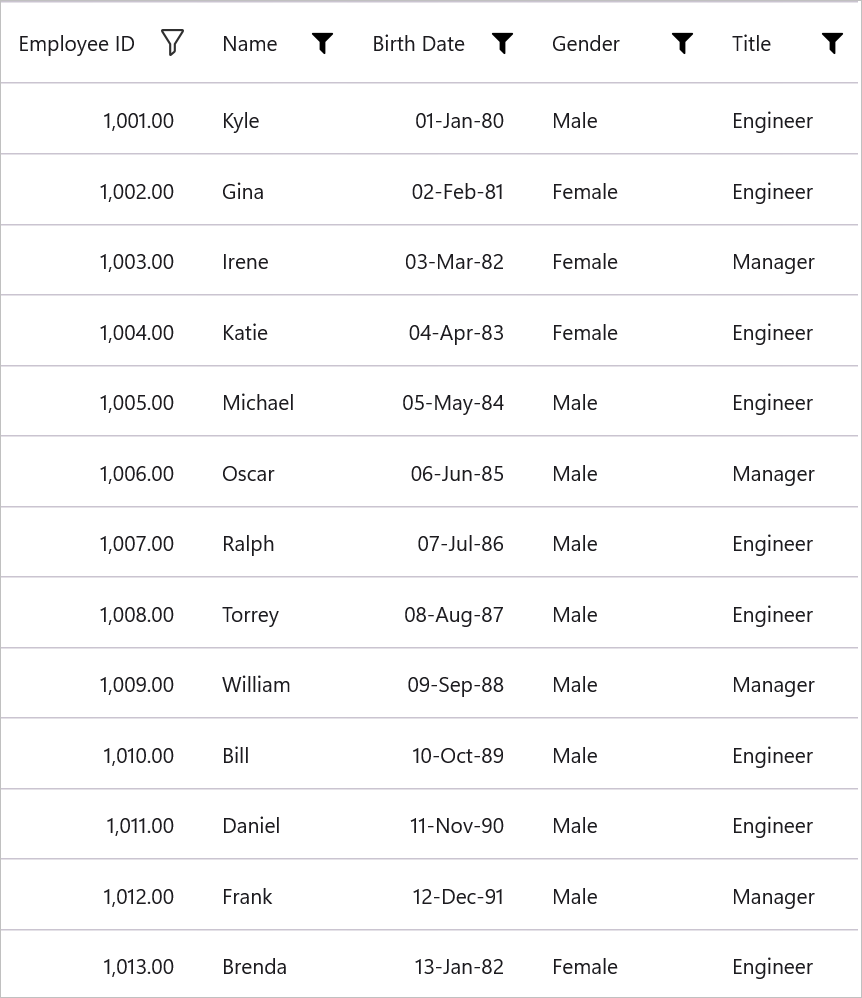Open the Employee ID filter icon
This screenshot has width=862, height=998.
tap(172, 43)
